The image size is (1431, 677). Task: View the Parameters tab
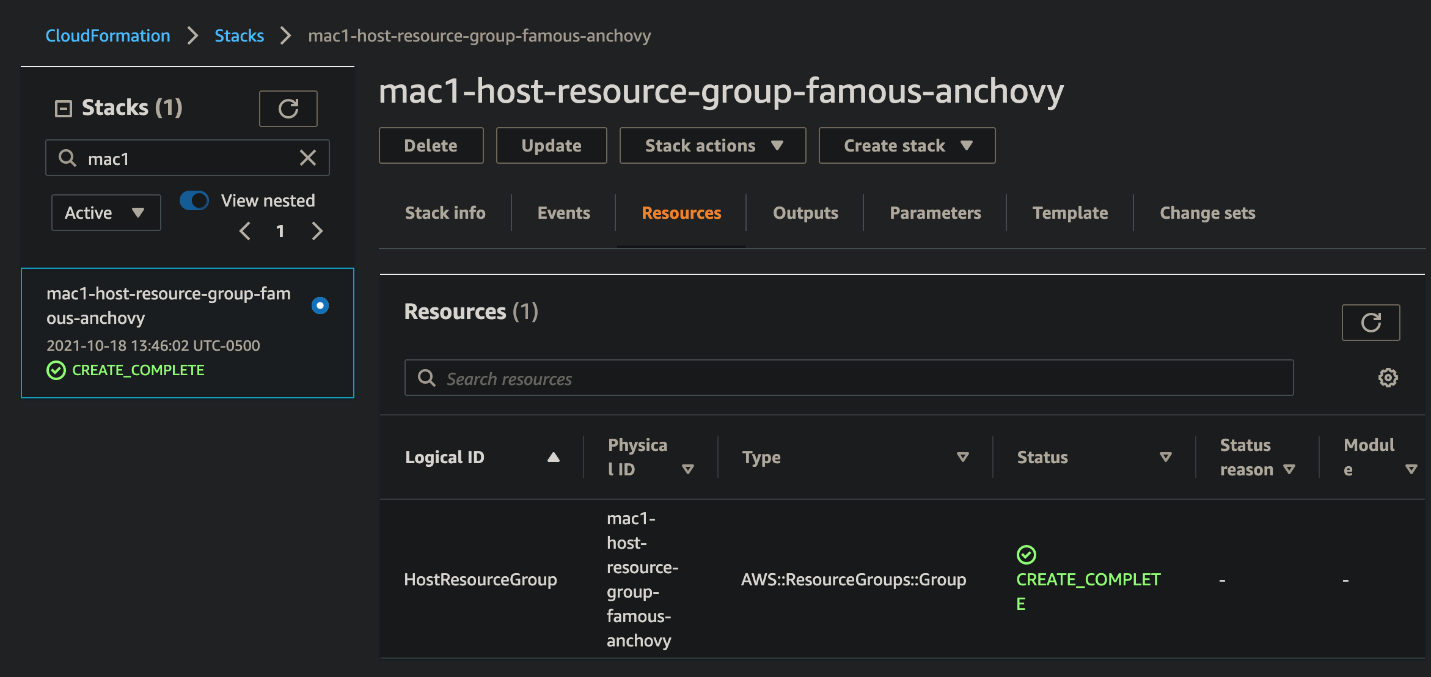pos(936,213)
